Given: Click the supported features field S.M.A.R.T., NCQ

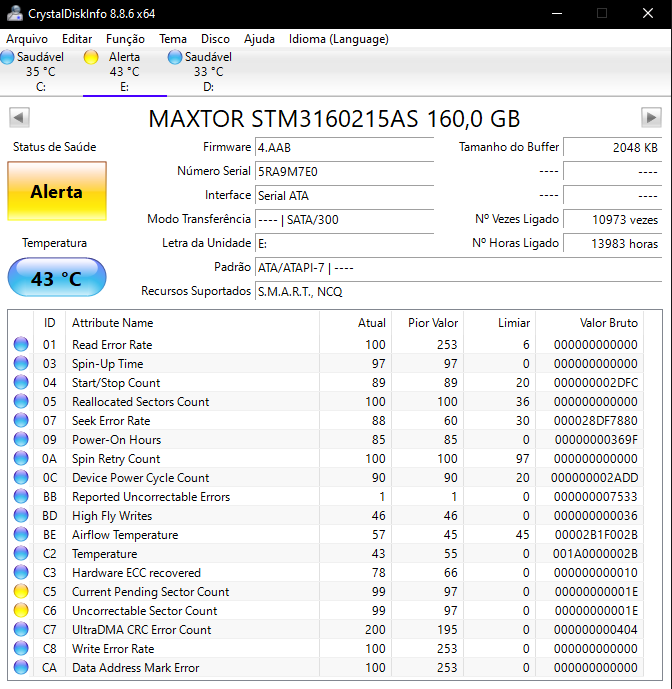Looking at the screenshot, I should click(x=458, y=291).
